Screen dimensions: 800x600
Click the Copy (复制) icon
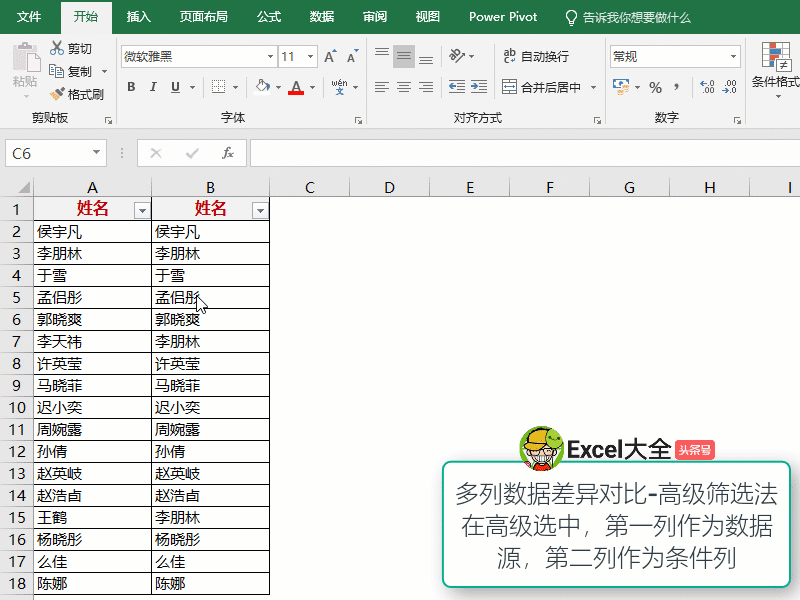coord(56,71)
